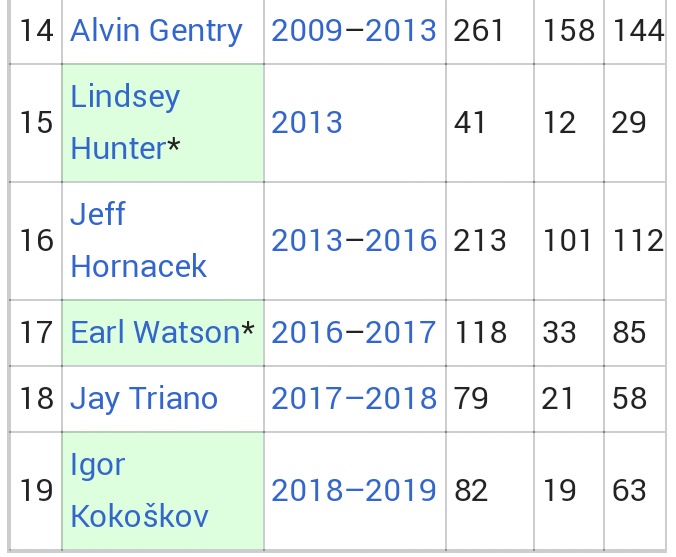Viewport: 676px width, 557px height.
Task: Open the Igor Kokoškov link
Action: (138, 490)
